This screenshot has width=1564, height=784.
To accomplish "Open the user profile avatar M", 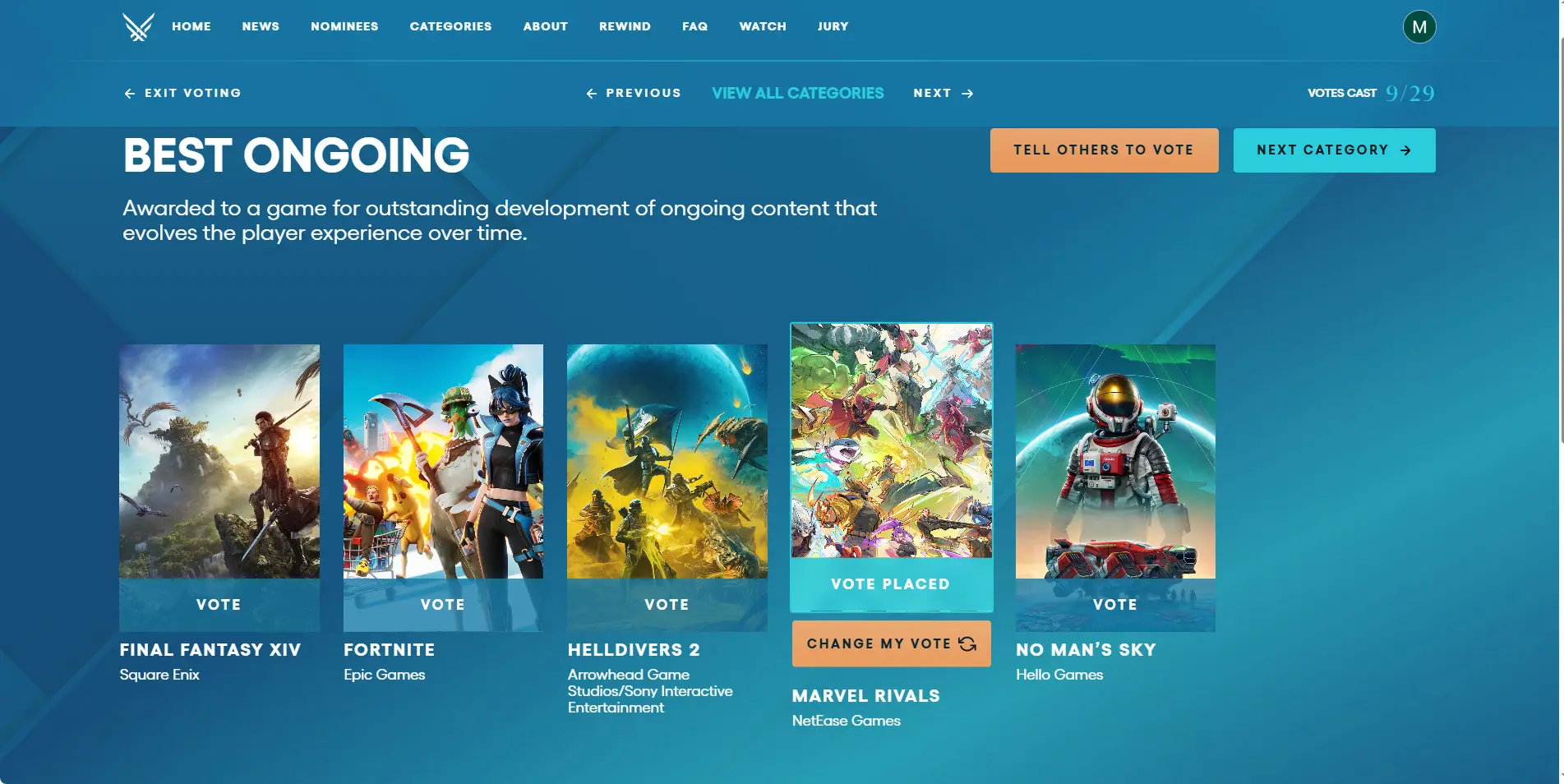I will pyautogui.click(x=1419, y=27).
